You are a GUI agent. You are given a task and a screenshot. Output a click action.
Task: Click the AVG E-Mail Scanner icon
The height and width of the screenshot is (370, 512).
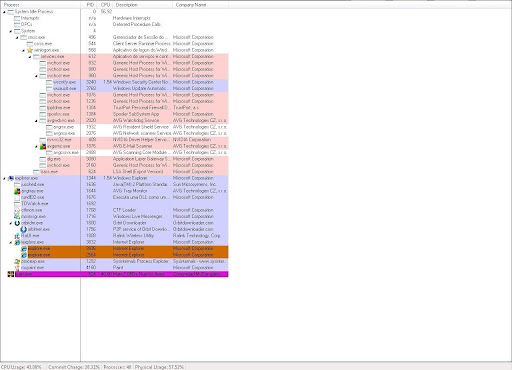tap(43, 146)
